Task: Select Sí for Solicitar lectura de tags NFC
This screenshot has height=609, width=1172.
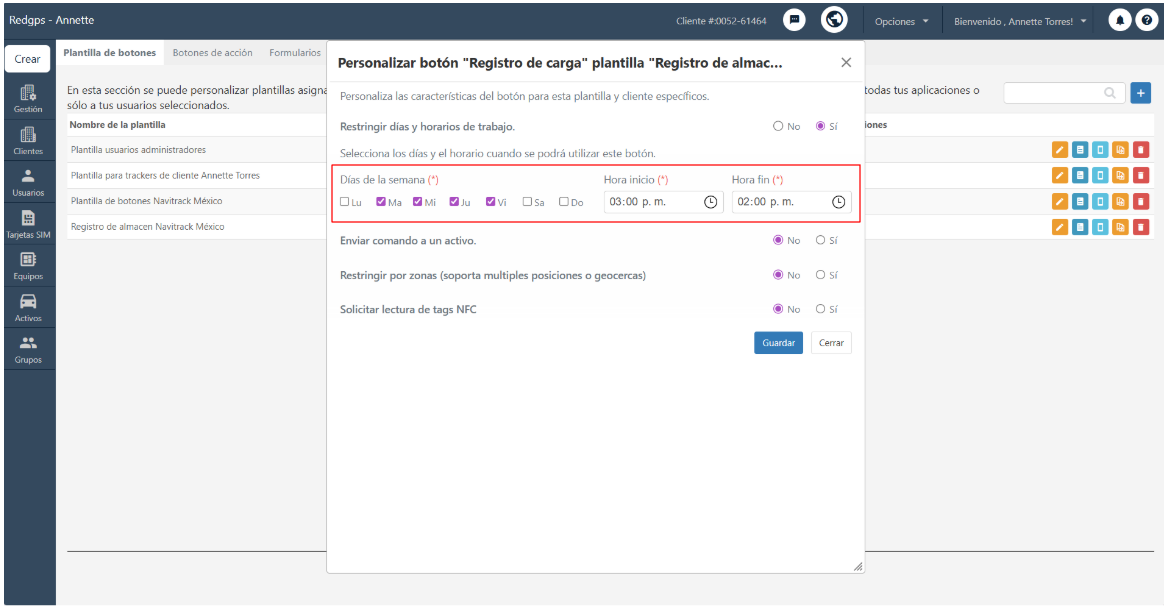Action: (x=821, y=309)
